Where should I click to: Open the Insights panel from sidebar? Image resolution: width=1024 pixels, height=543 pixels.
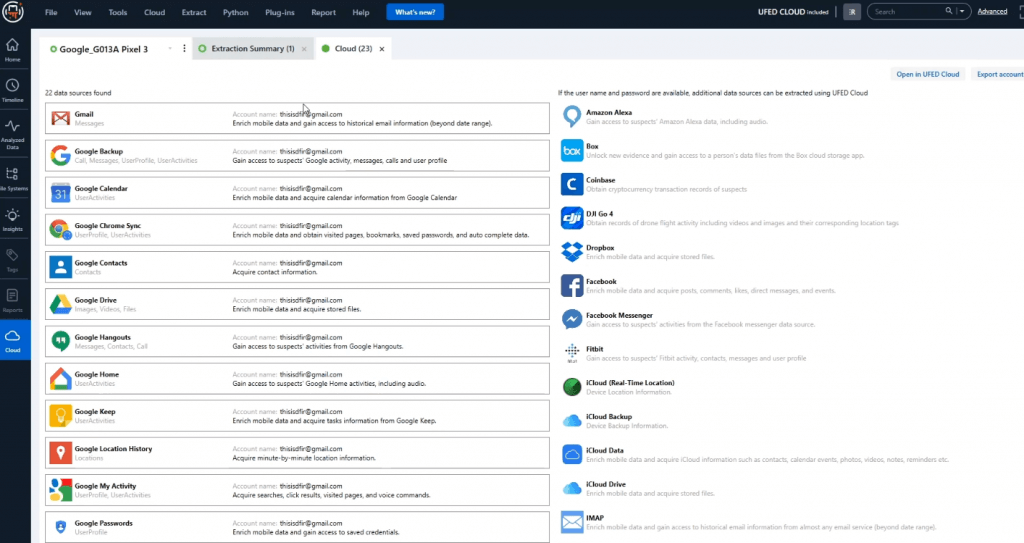point(13,219)
